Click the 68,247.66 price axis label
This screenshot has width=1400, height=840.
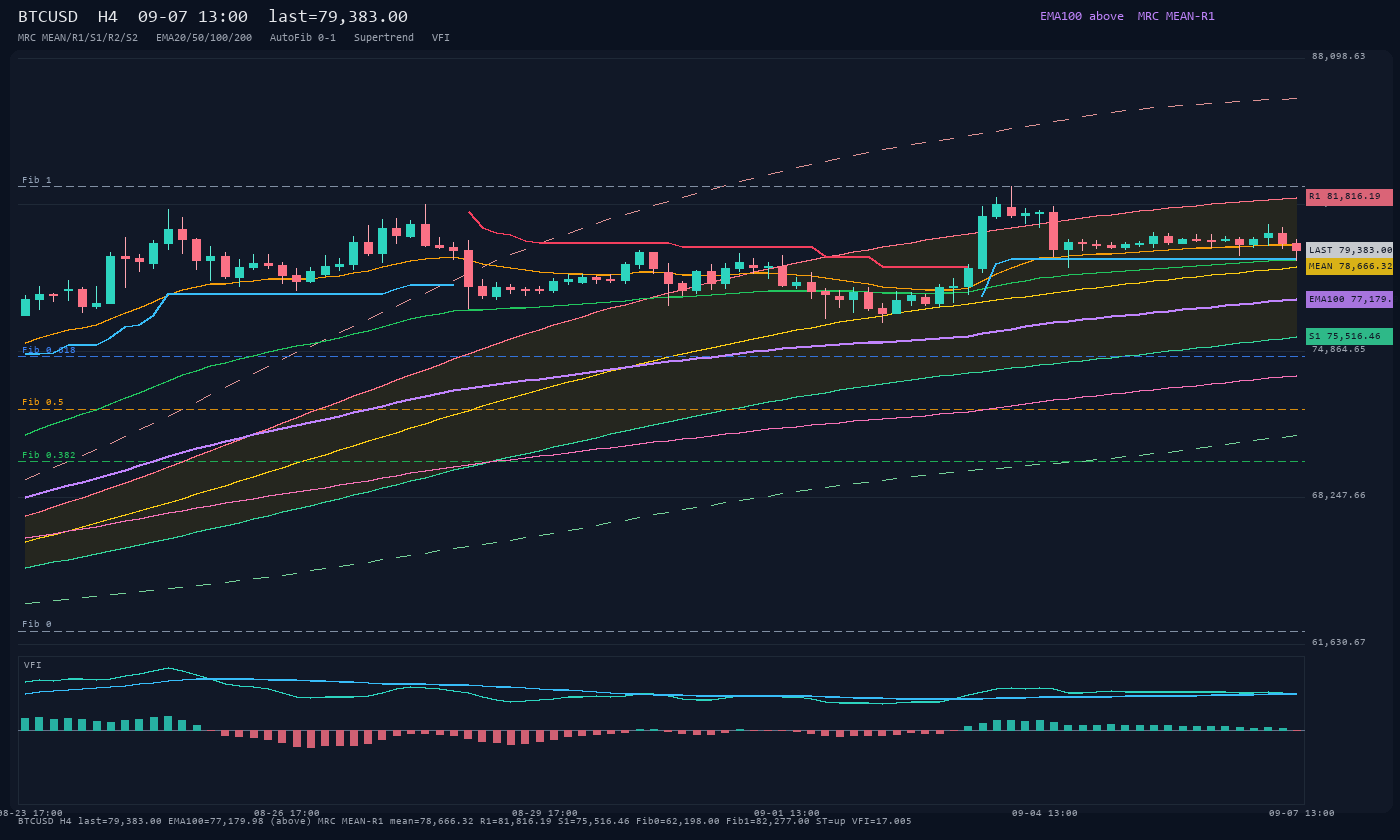[1338, 495]
